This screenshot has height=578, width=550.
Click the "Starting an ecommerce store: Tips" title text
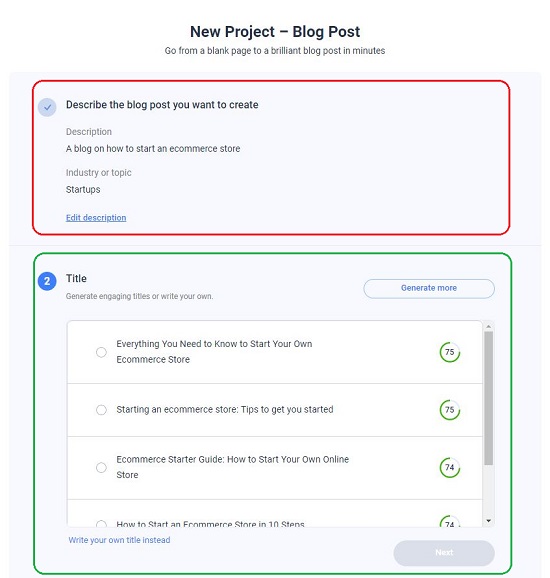point(225,410)
